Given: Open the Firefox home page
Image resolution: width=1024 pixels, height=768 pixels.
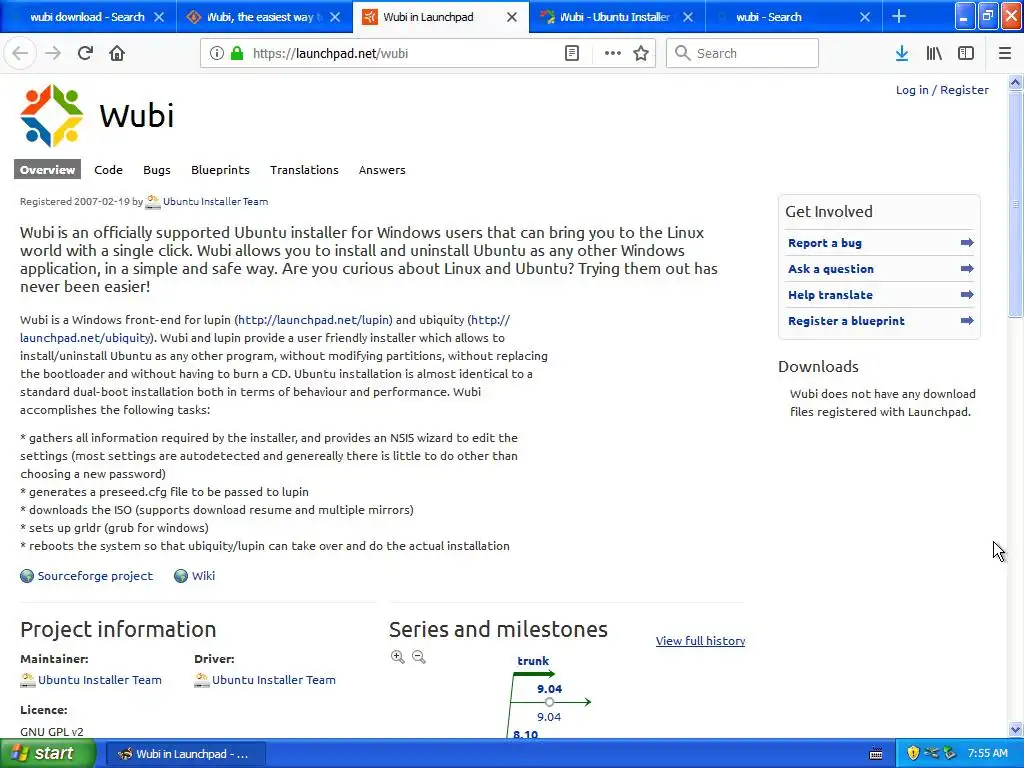Looking at the screenshot, I should click(x=117, y=53).
